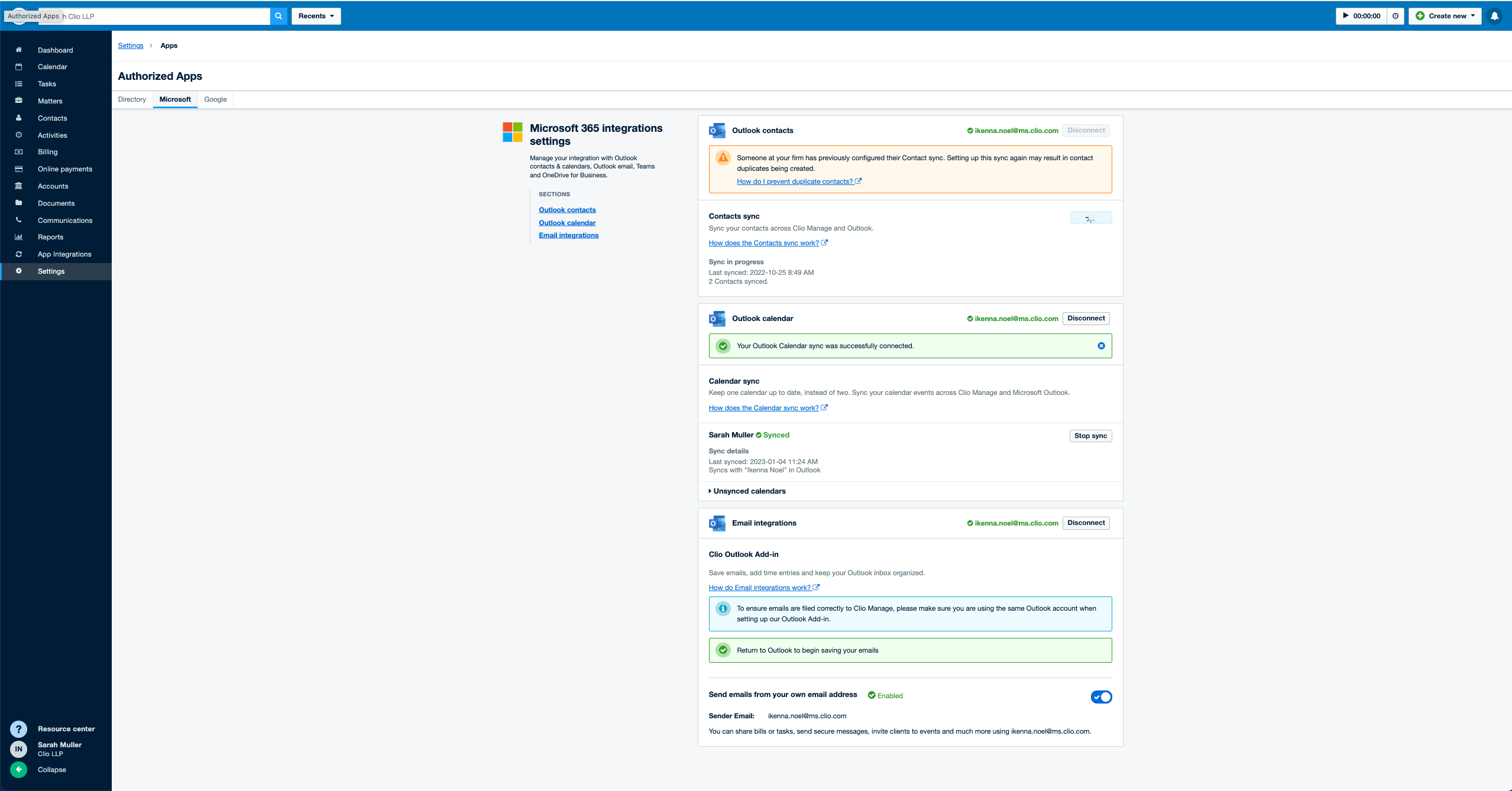Click the Contacts sync loading toggle
1512x791 pixels.
pyautogui.click(x=1090, y=218)
